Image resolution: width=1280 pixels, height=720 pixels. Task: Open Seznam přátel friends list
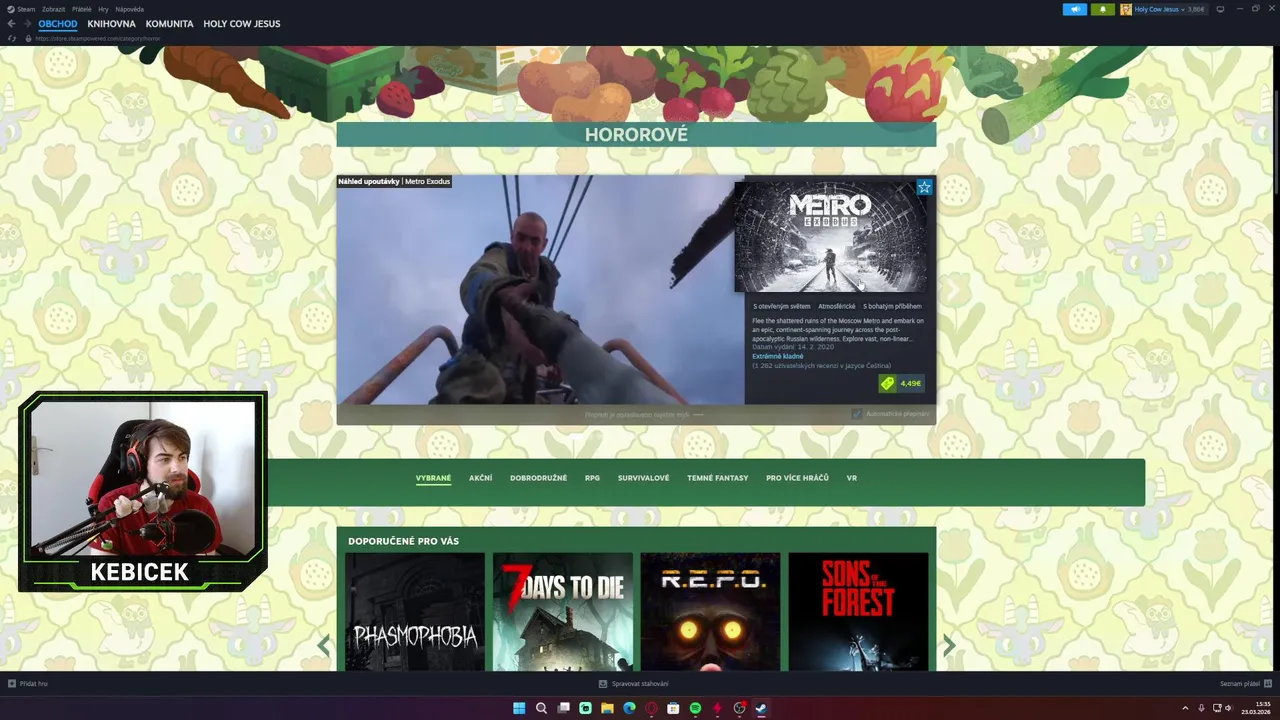point(1240,684)
